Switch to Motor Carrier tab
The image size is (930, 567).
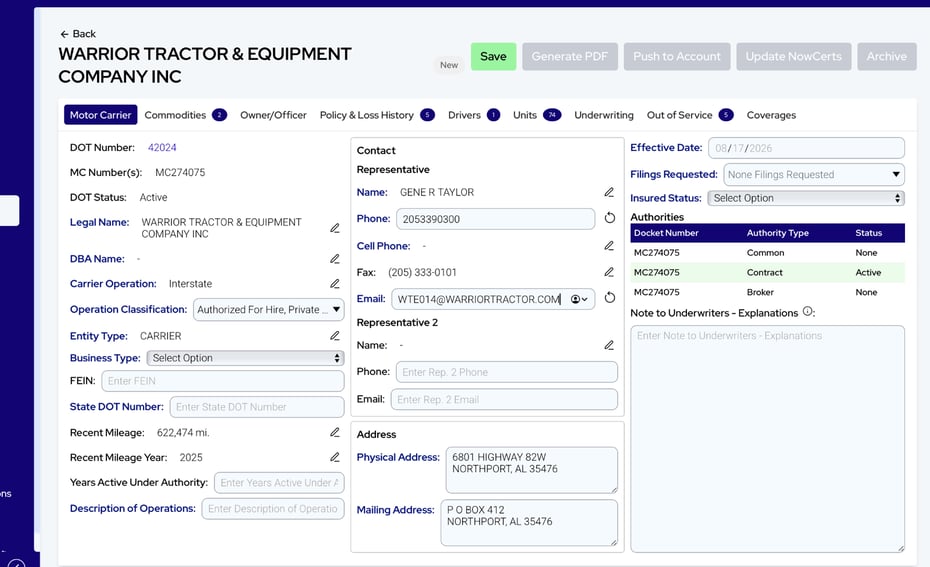pyautogui.click(x=100, y=115)
